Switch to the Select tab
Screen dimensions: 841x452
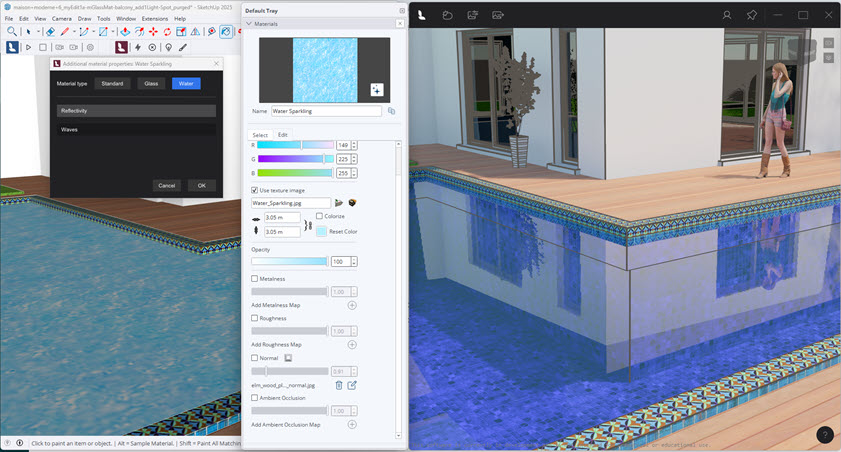[260, 135]
